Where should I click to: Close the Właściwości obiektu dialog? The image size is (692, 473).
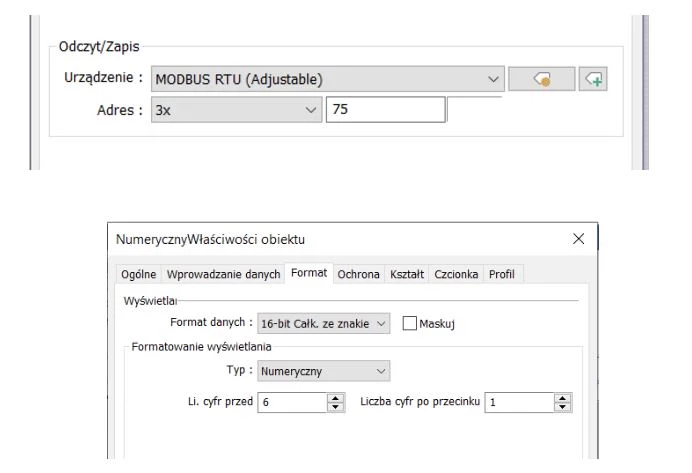pos(578,239)
